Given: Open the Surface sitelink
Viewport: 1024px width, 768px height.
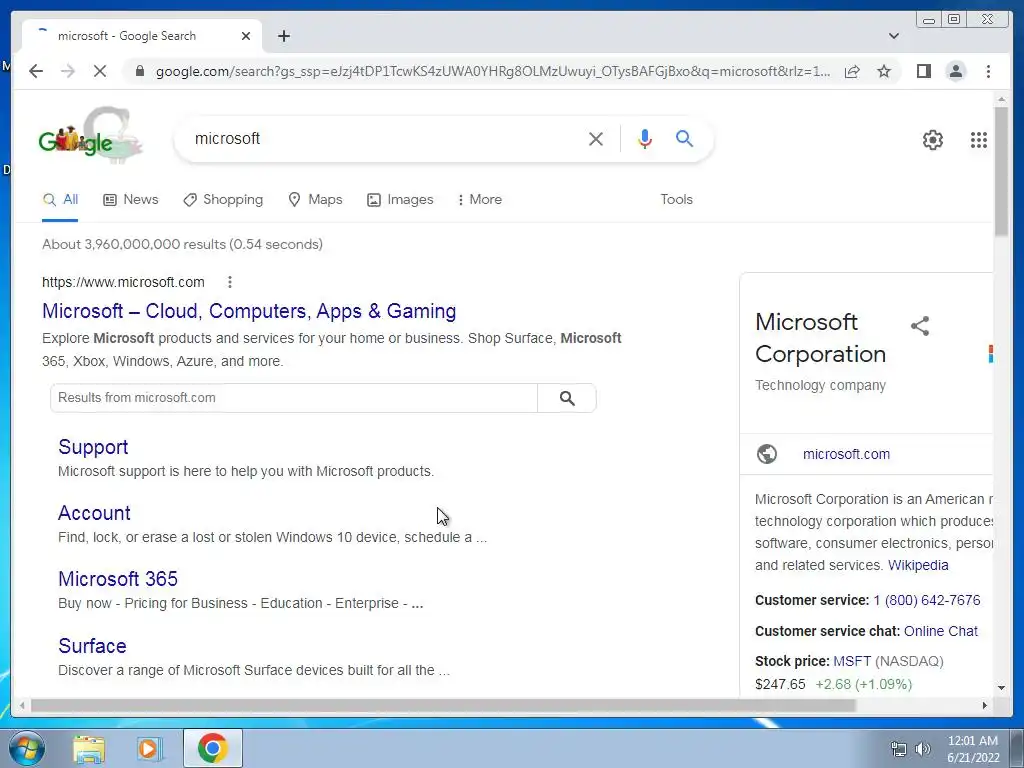Looking at the screenshot, I should [x=92, y=645].
